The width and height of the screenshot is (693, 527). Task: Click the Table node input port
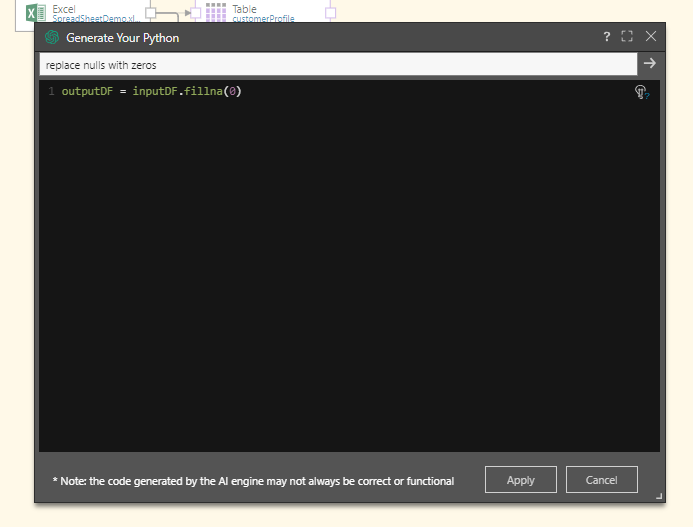[x=197, y=13]
